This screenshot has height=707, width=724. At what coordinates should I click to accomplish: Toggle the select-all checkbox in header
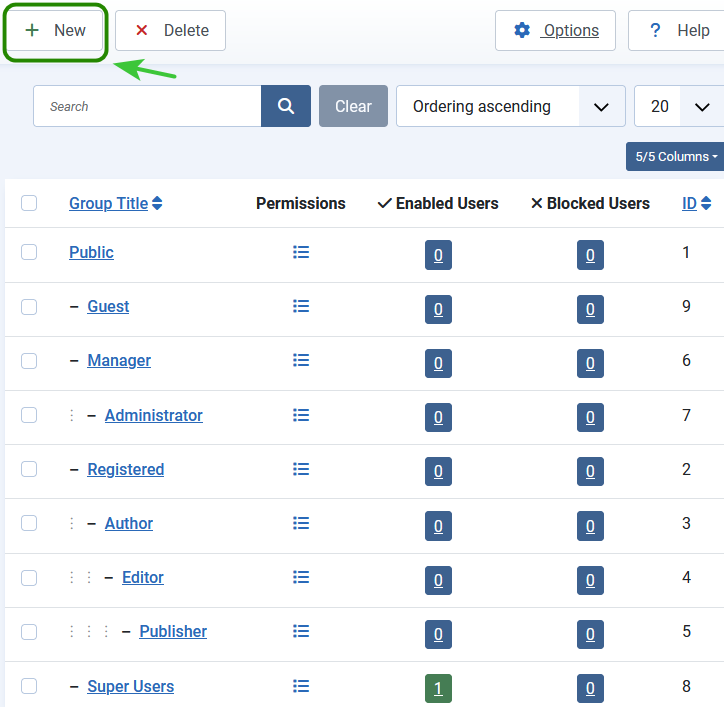tap(29, 203)
